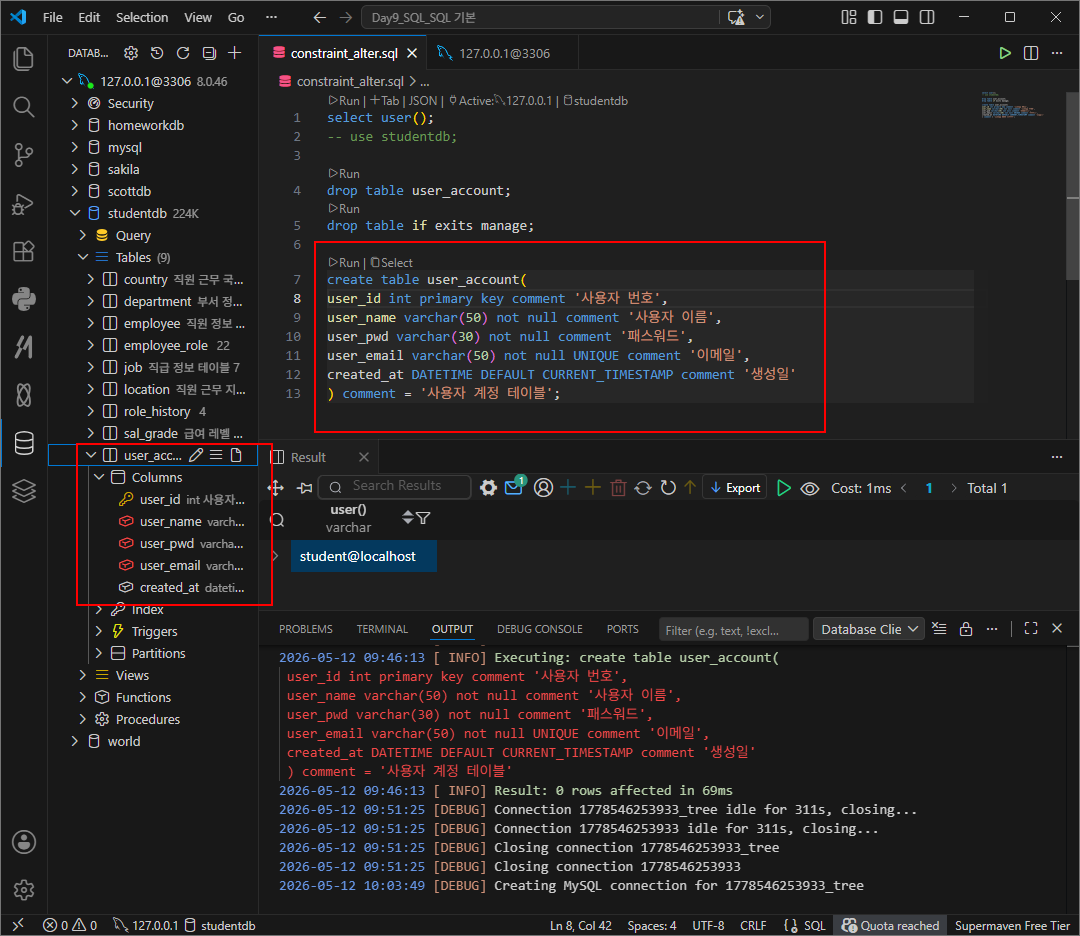The height and width of the screenshot is (936, 1080).
Task: Open the Selection menu
Action: pyautogui.click(x=142, y=17)
